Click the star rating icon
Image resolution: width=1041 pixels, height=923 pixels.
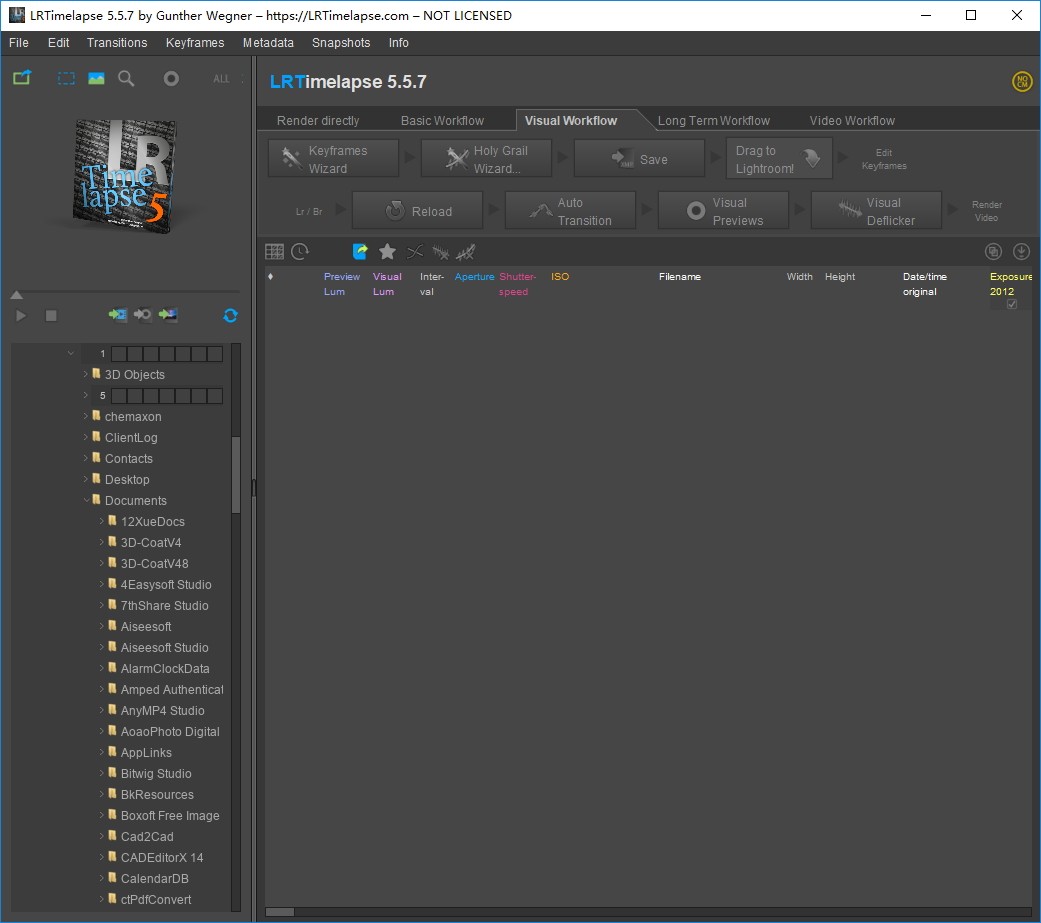[387, 252]
